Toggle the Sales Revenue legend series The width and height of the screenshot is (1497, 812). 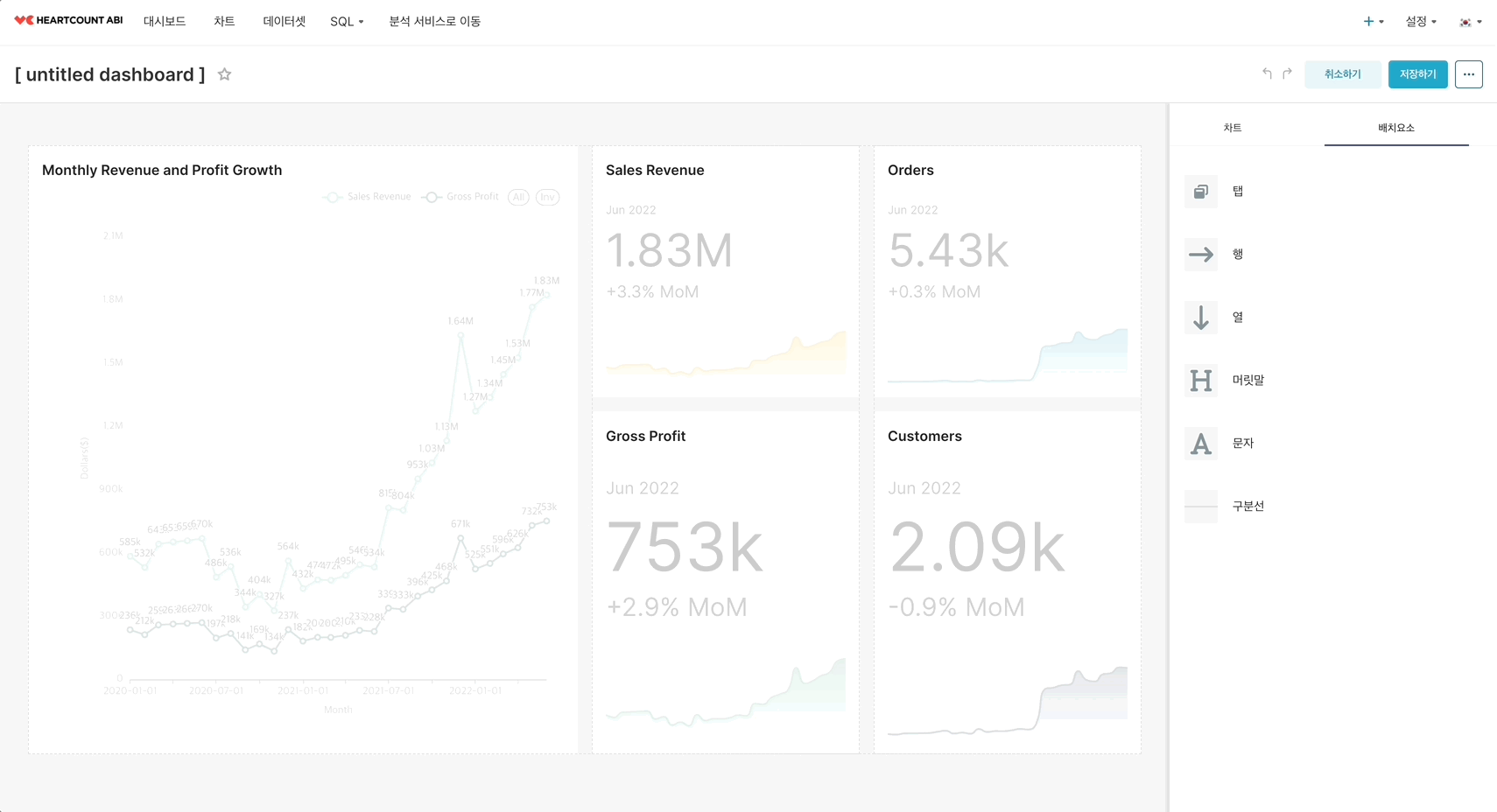tap(368, 197)
